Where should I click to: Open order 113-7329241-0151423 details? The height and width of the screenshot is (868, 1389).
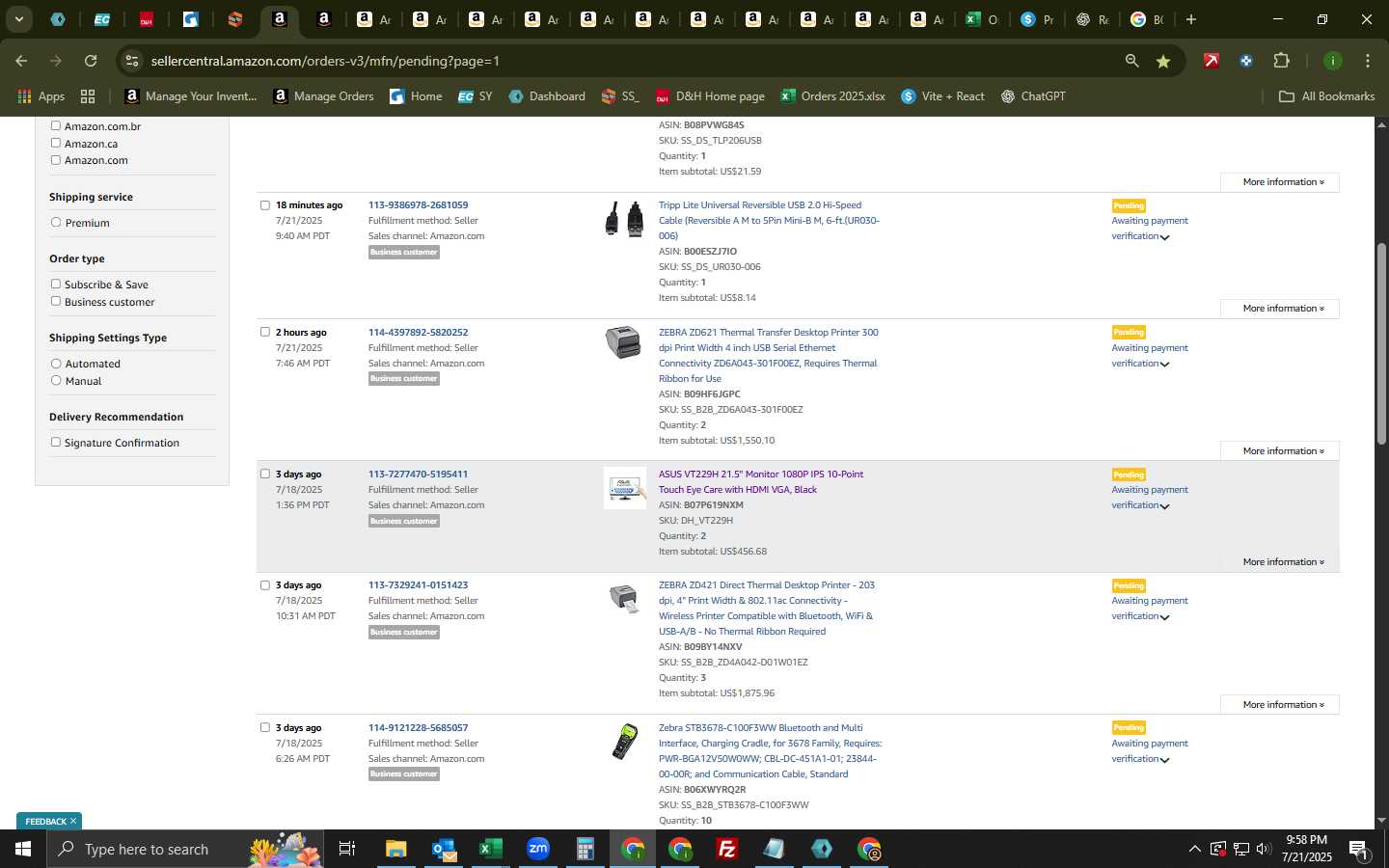[418, 584]
